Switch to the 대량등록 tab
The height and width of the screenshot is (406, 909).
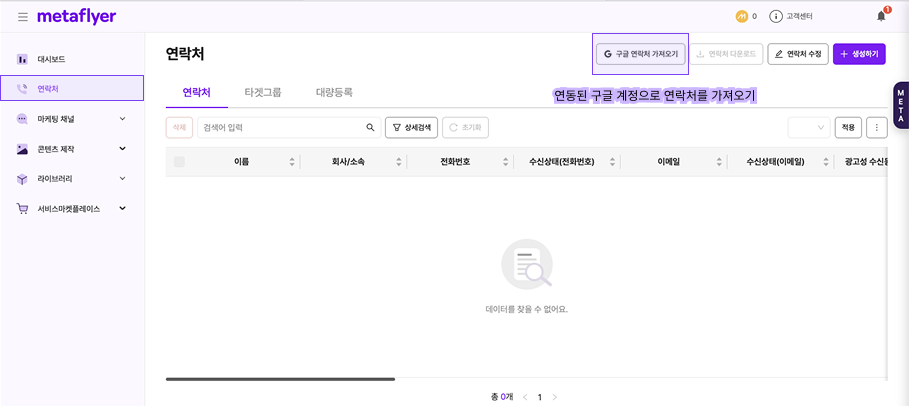point(334,92)
